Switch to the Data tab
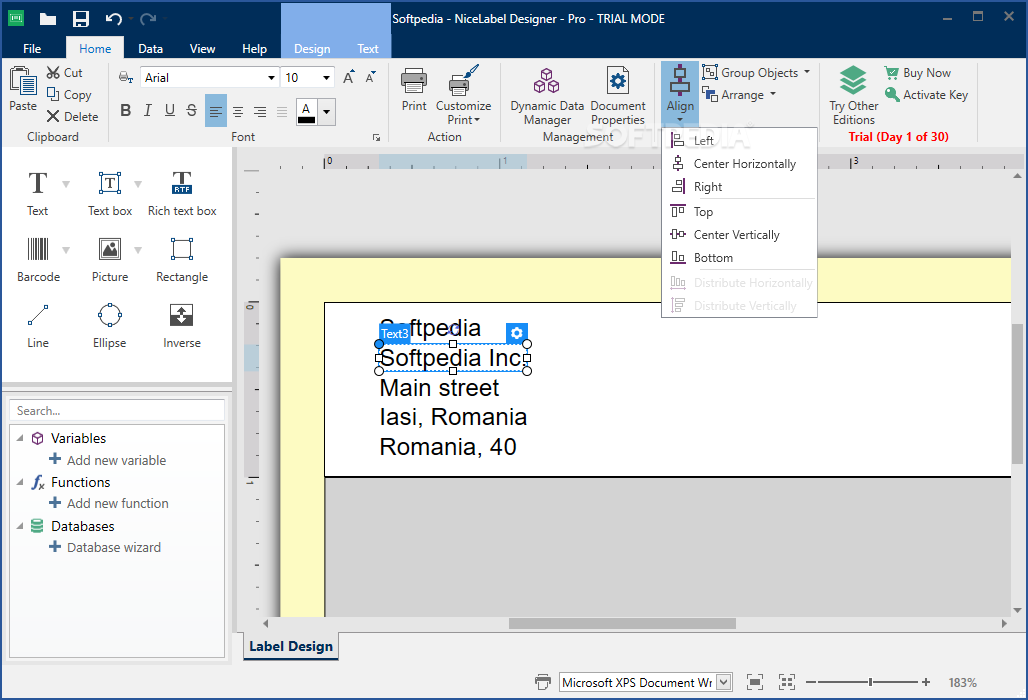Viewport: 1028px width, 700px height. pos(150,49)
